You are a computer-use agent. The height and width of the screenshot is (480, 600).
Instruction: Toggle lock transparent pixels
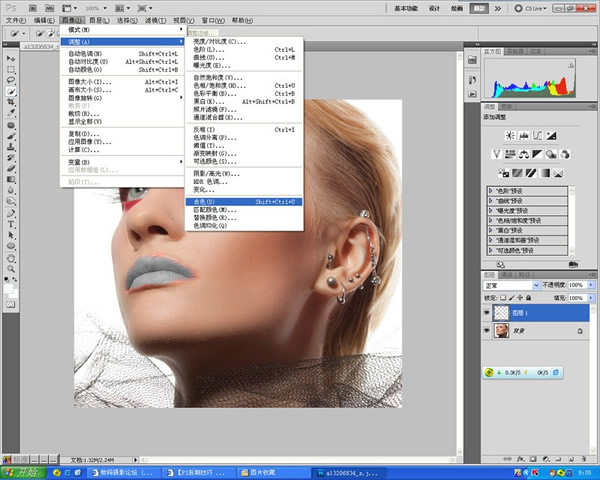pyautogui.click(x=503, y=297)
